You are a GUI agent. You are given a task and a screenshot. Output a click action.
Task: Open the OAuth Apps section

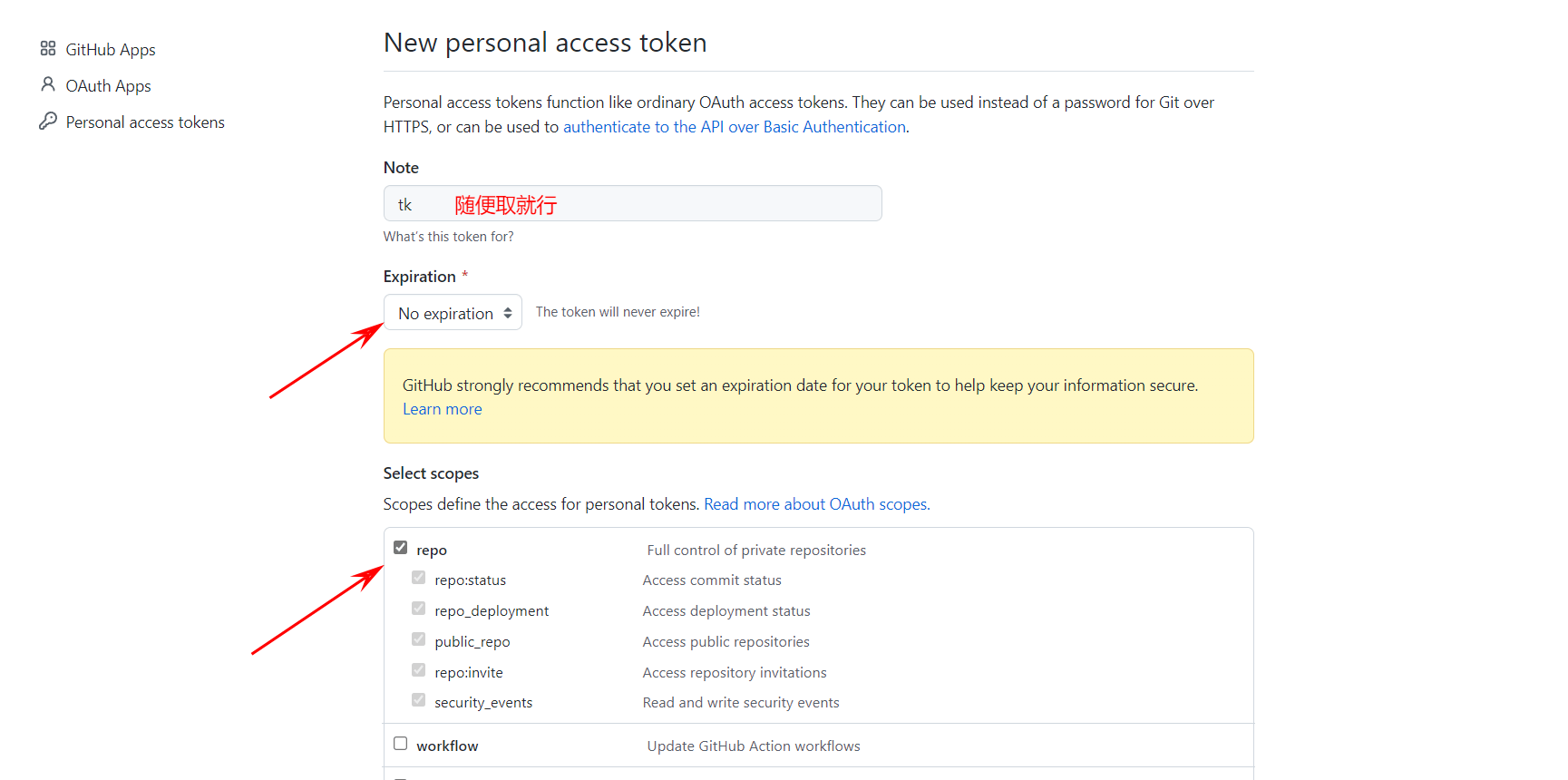point(108,84)
